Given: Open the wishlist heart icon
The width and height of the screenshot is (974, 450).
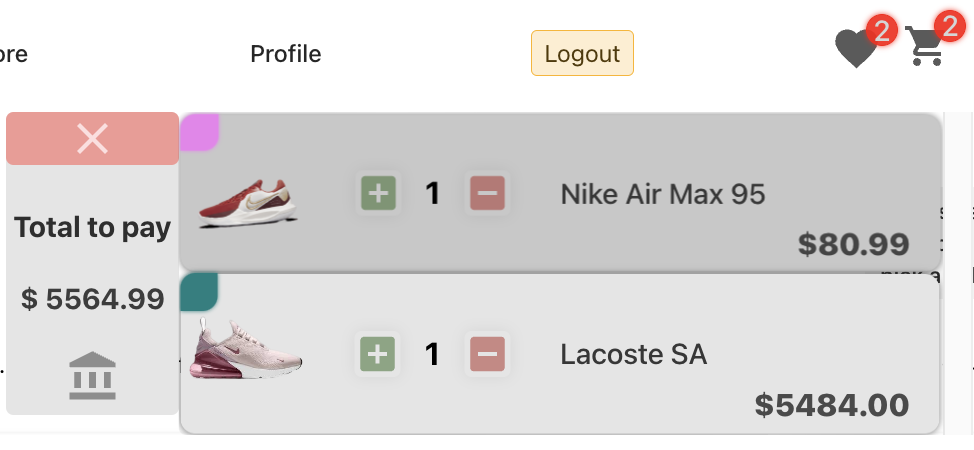Looking at the screenshot, I should tap(855, 50).
